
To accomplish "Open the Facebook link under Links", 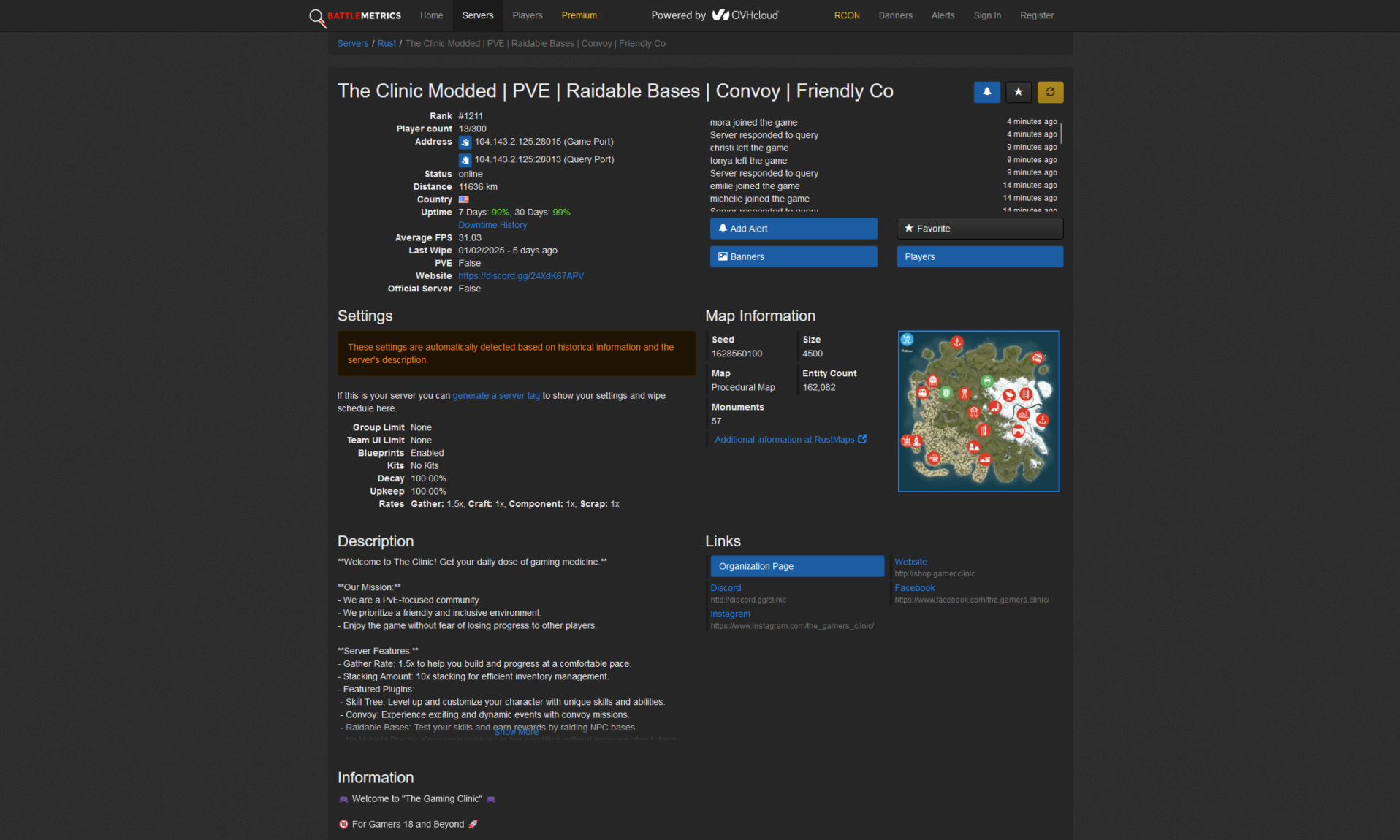I will pyautogui.click(x=914, y=588).
